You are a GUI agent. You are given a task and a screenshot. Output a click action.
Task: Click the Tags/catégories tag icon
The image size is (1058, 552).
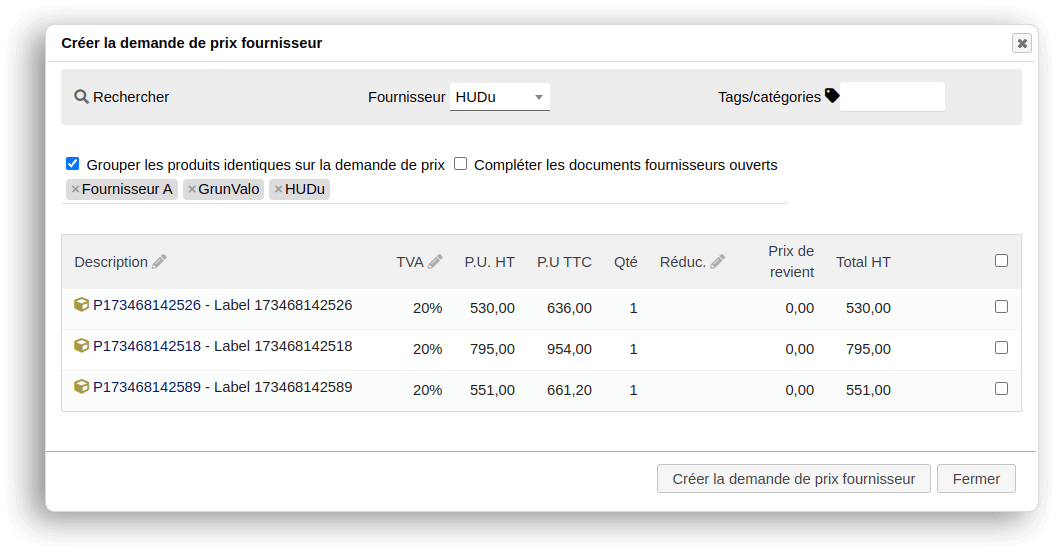point(832,96)
